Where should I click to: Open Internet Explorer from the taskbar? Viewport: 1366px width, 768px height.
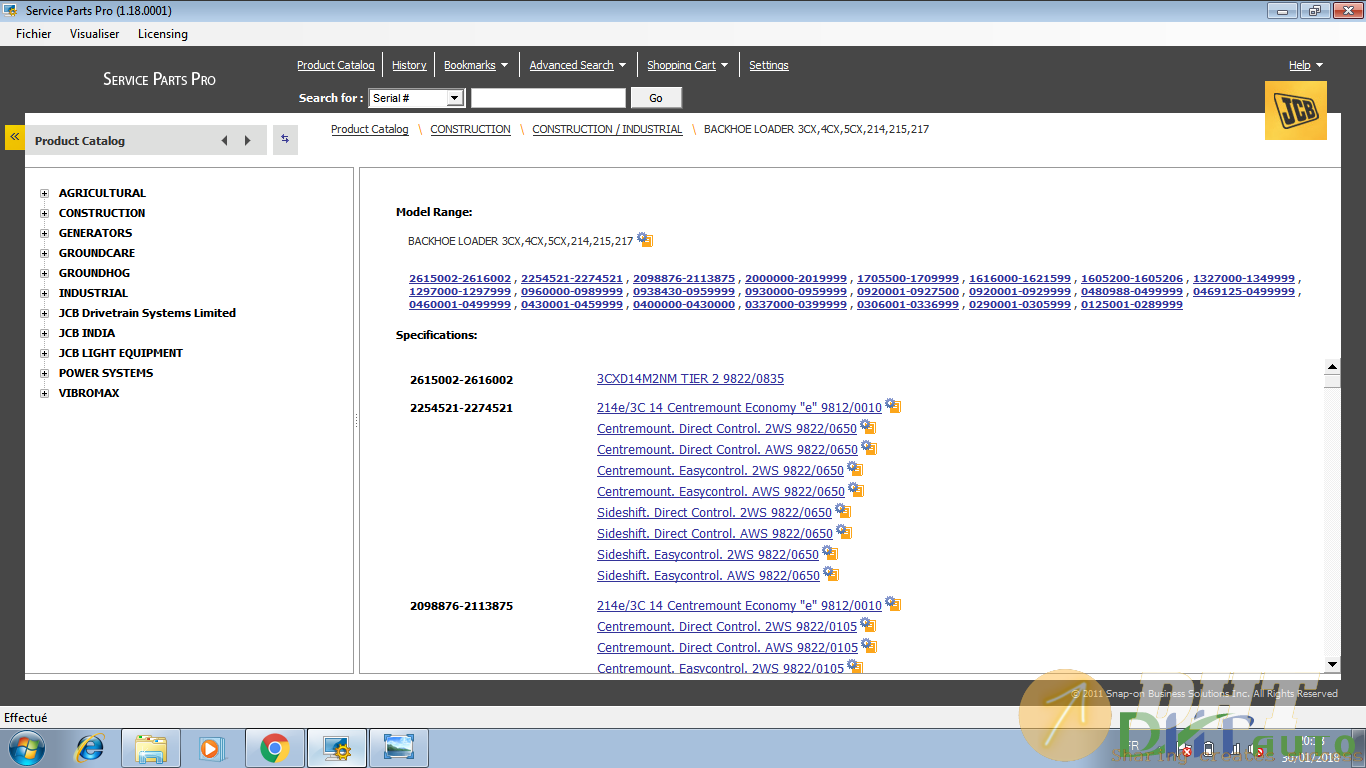(90, 748)
